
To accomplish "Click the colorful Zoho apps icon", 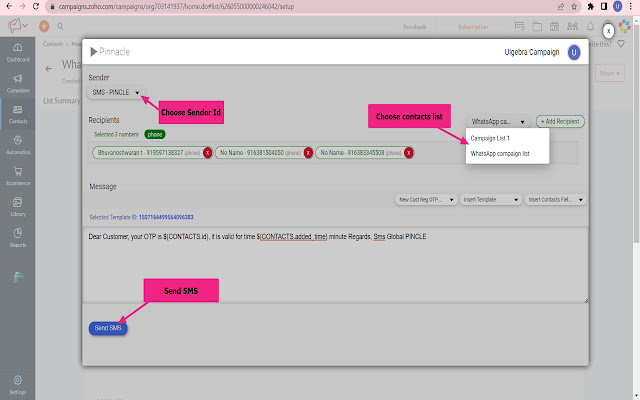I will tap(624, 27).
